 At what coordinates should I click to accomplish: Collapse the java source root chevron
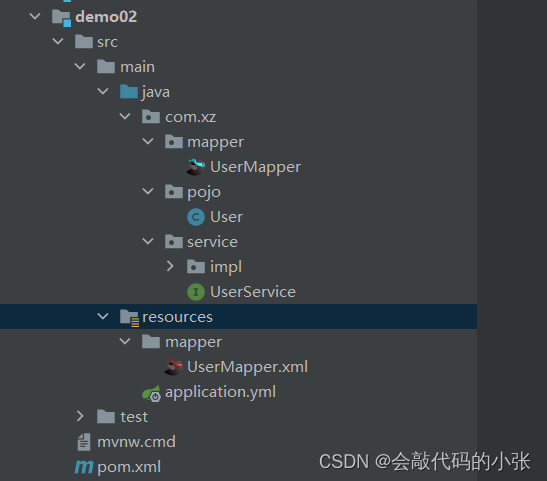(103, 91)
